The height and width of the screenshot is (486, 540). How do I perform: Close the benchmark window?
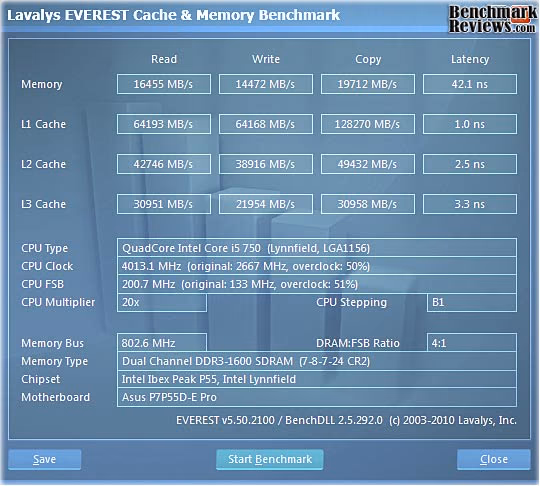tap(494, 459)
